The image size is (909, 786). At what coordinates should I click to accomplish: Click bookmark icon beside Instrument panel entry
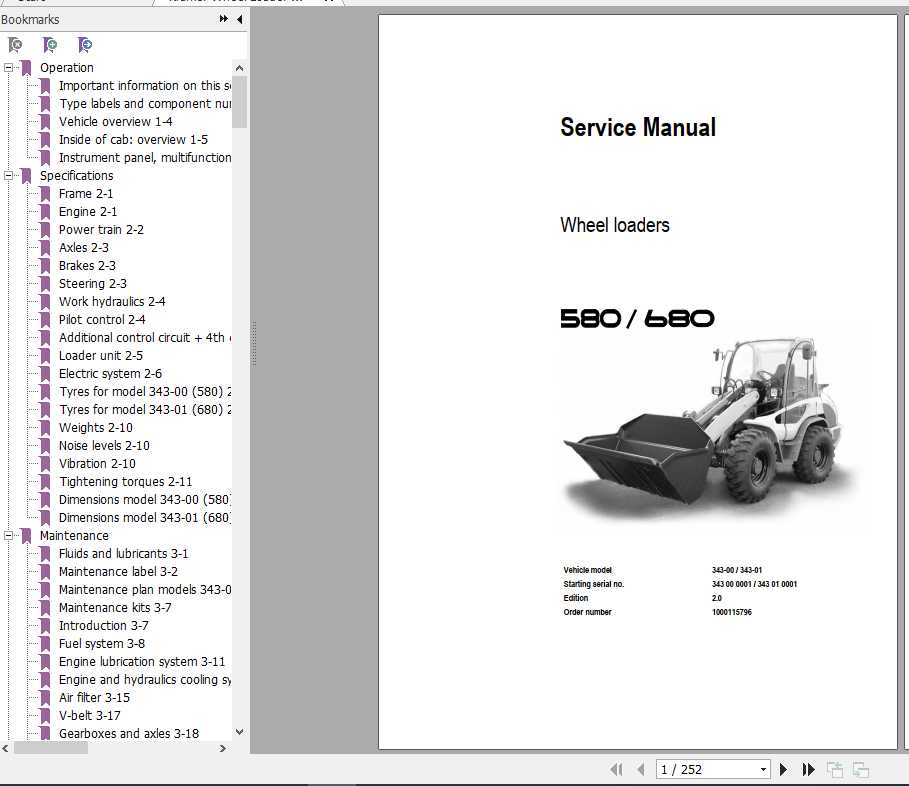click(x=45, y=158)
